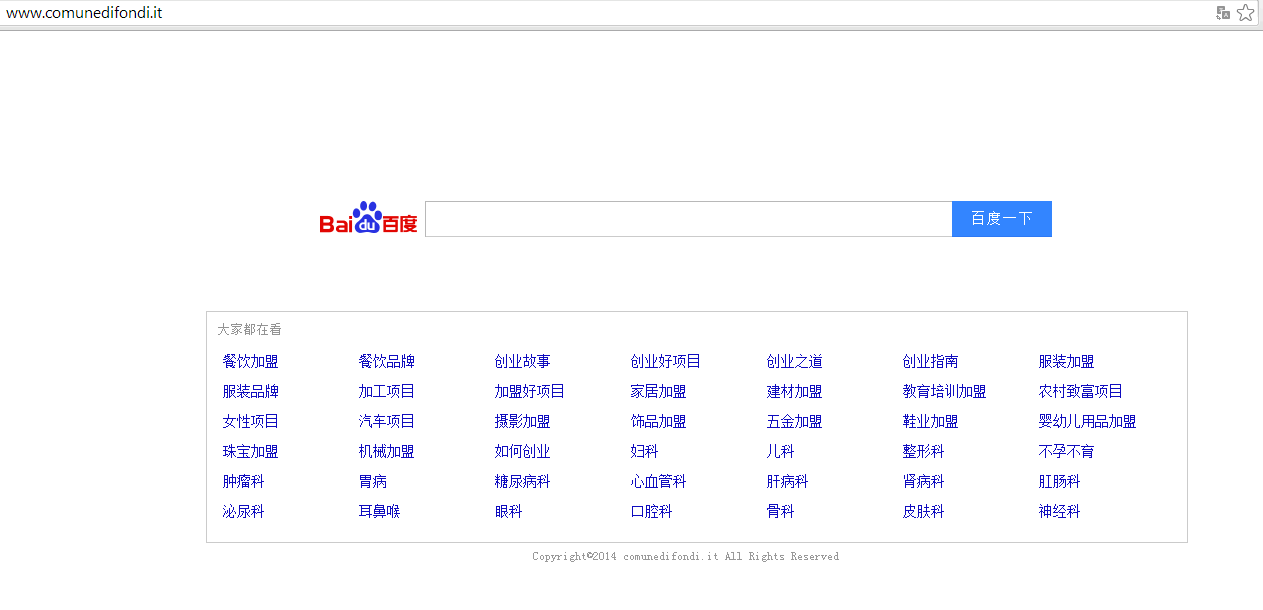Screen dimensions: 1263x610
Task: Open the 教育培训加盟 link
Action: (945, 392)
